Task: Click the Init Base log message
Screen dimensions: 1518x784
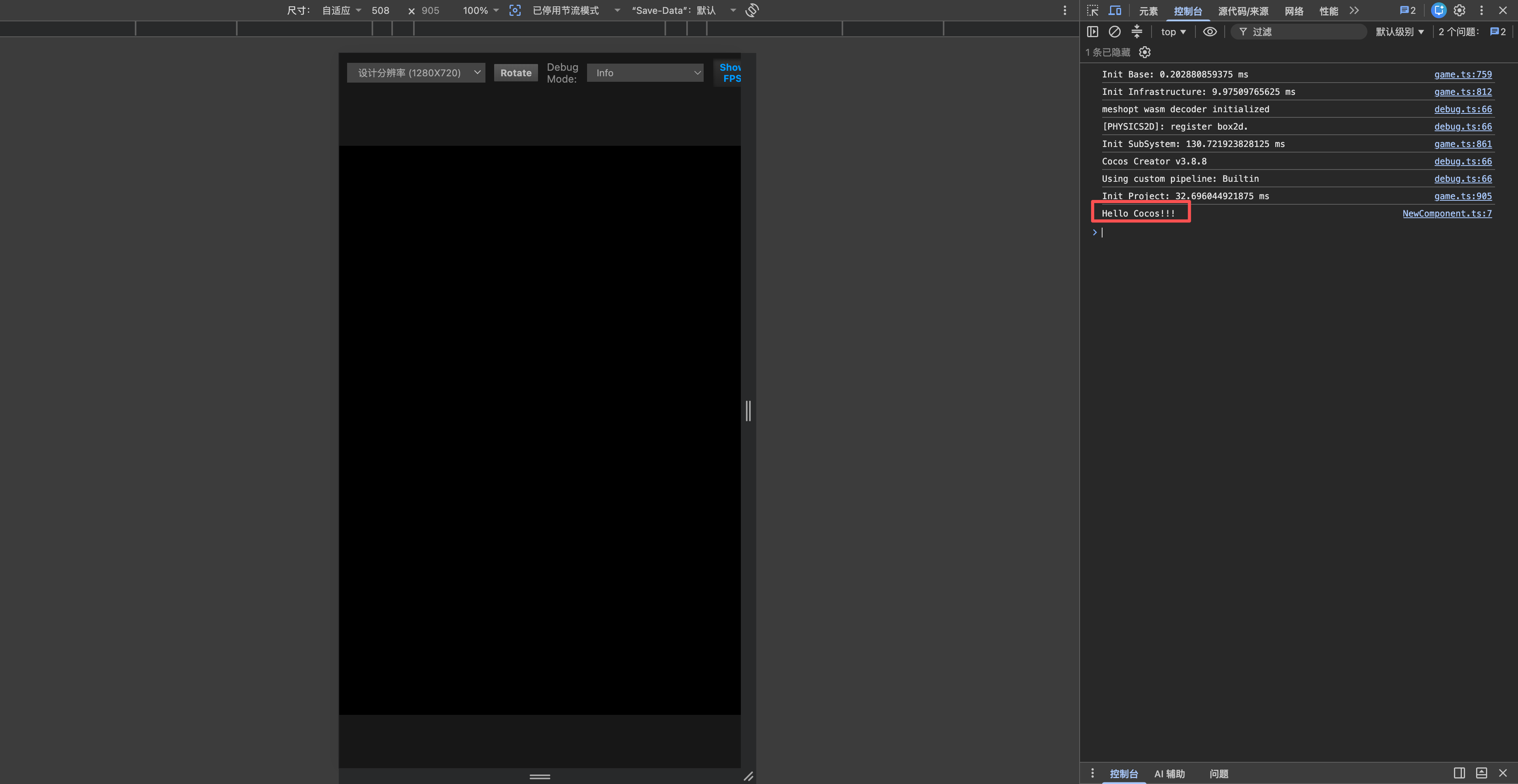Action: (x=1174, y=74)
